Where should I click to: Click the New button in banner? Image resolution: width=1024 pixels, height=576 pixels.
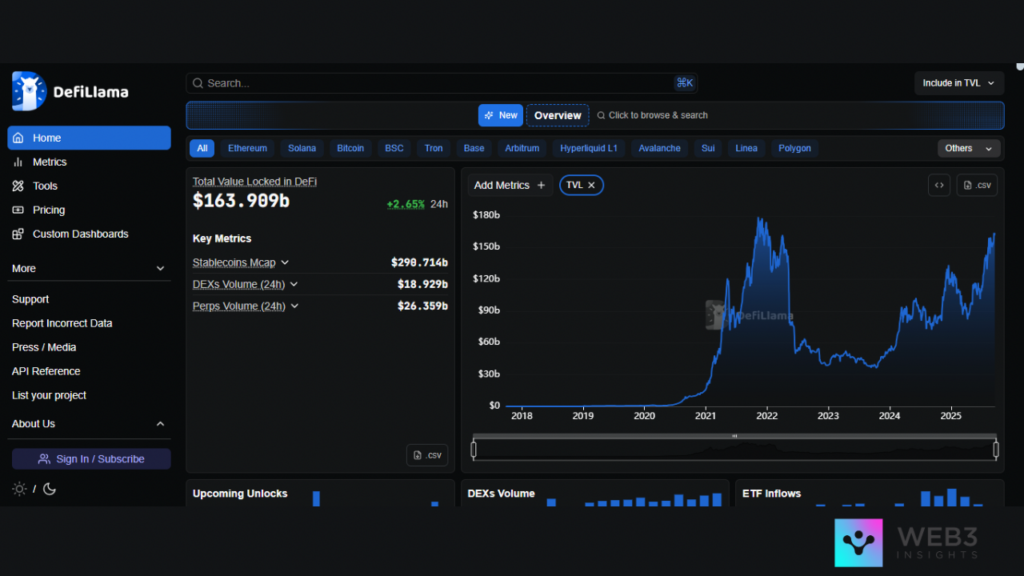pyautogui.click(x=500, y=116)
